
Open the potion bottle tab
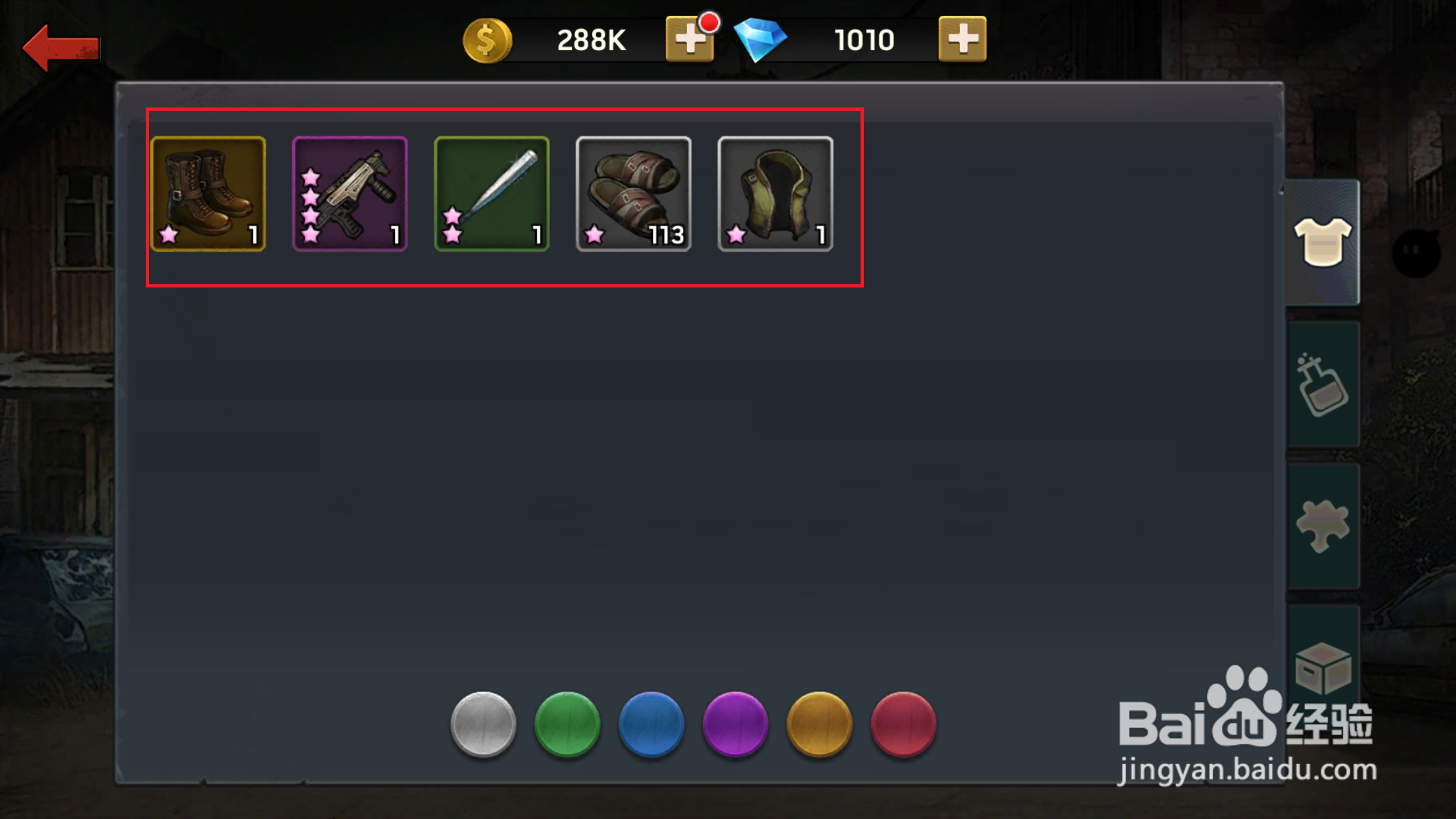(x=1322, y=384)
